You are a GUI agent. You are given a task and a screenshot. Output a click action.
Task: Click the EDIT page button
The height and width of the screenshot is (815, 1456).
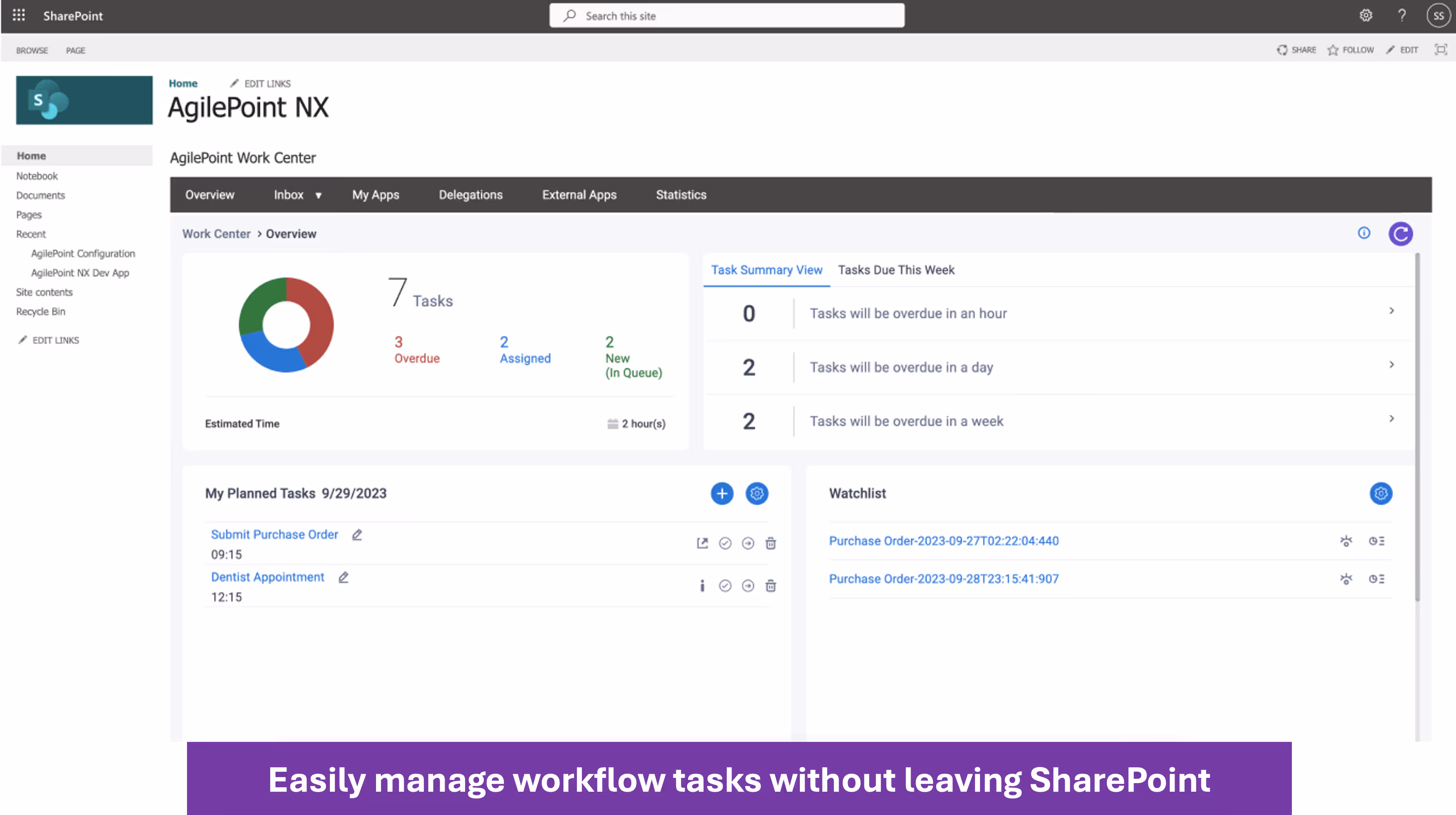coord(1402,50)
